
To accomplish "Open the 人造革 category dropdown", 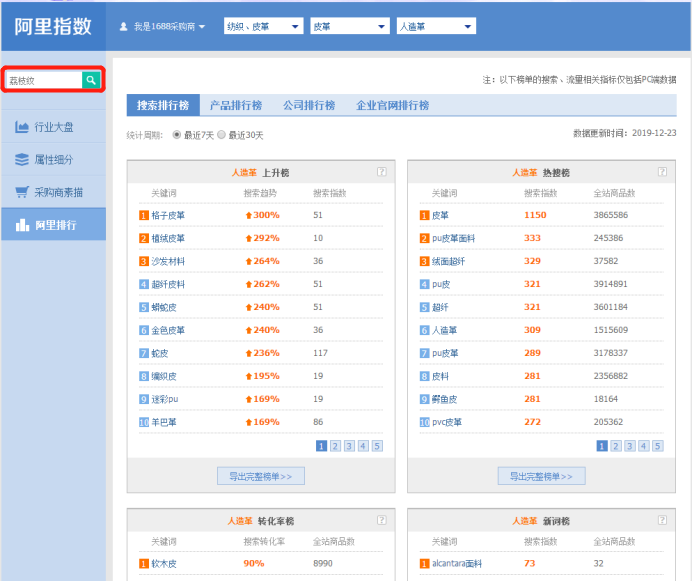I will coord(436,26).
